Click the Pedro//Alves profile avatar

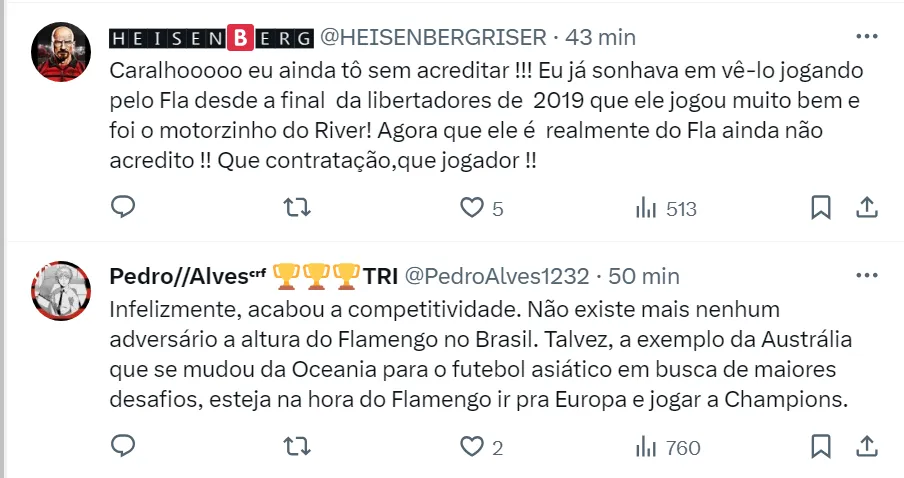(x=61, y=291)
